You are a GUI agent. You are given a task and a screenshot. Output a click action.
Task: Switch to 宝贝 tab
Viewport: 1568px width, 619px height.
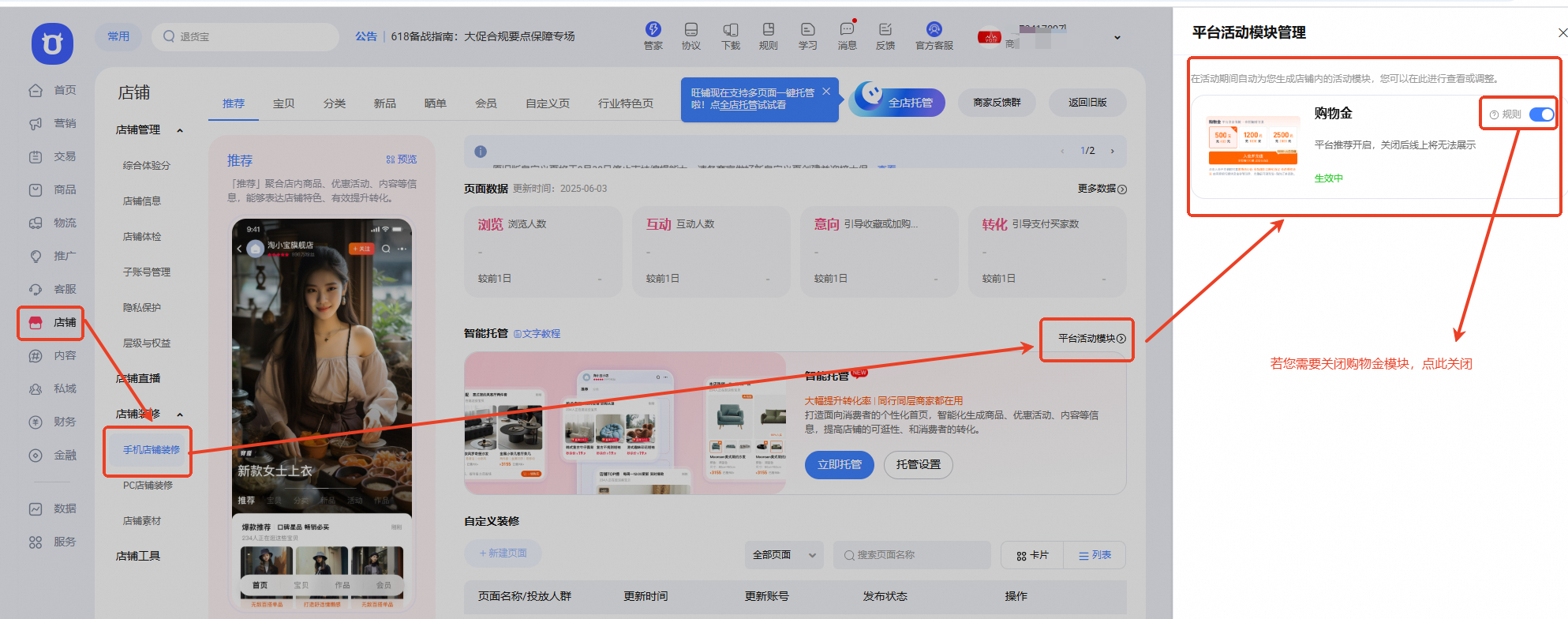(284, 103)
